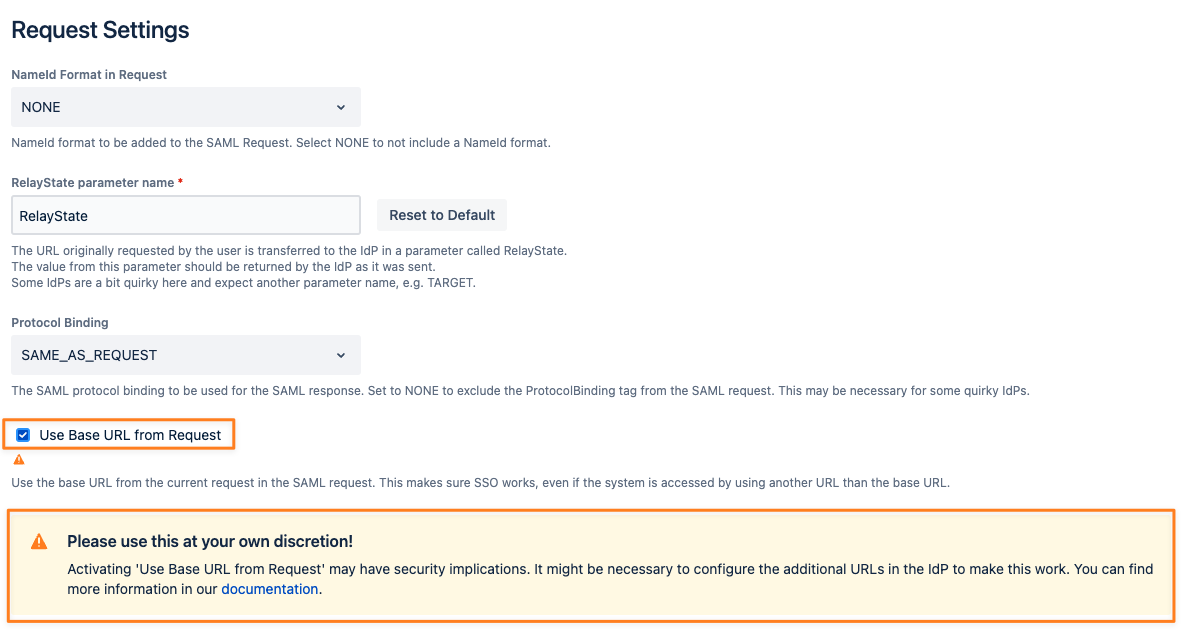Uncheck the Use Base URL from Request checkbox

(23, 435)
